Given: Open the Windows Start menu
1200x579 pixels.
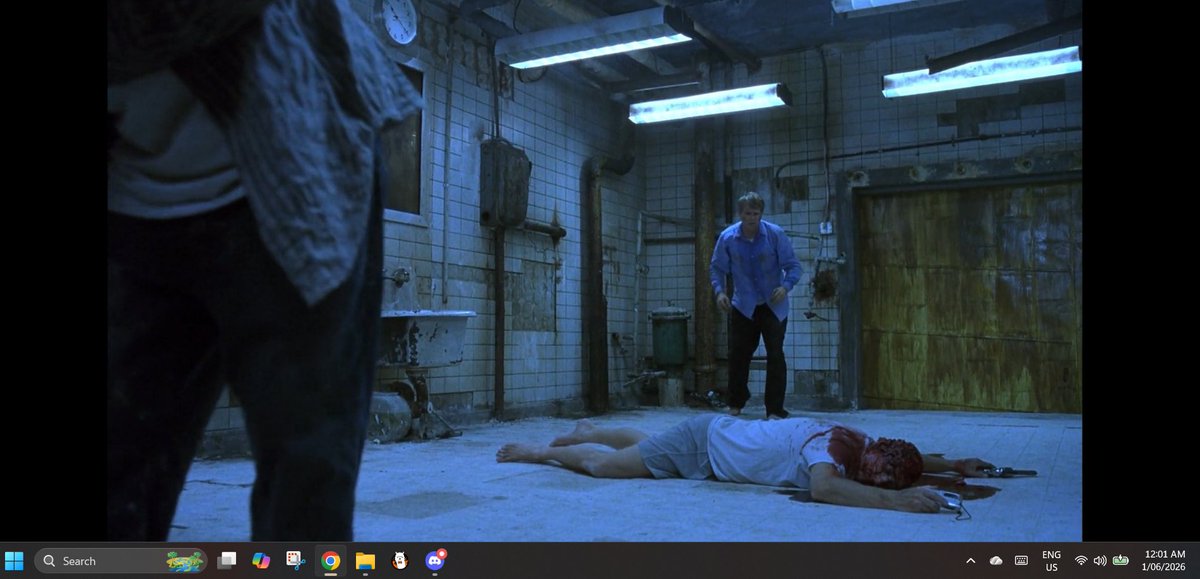Looking at the screenshot, I should pos(14,561).
